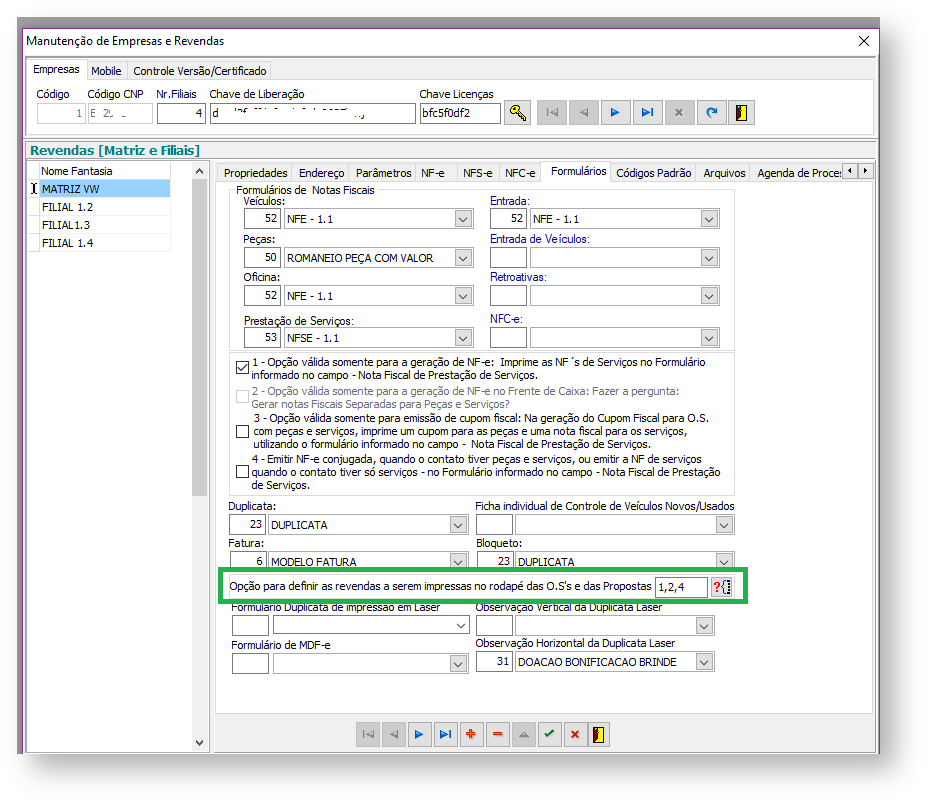
Task: Click the orange minus delete-record button
Action: point(497,734)
